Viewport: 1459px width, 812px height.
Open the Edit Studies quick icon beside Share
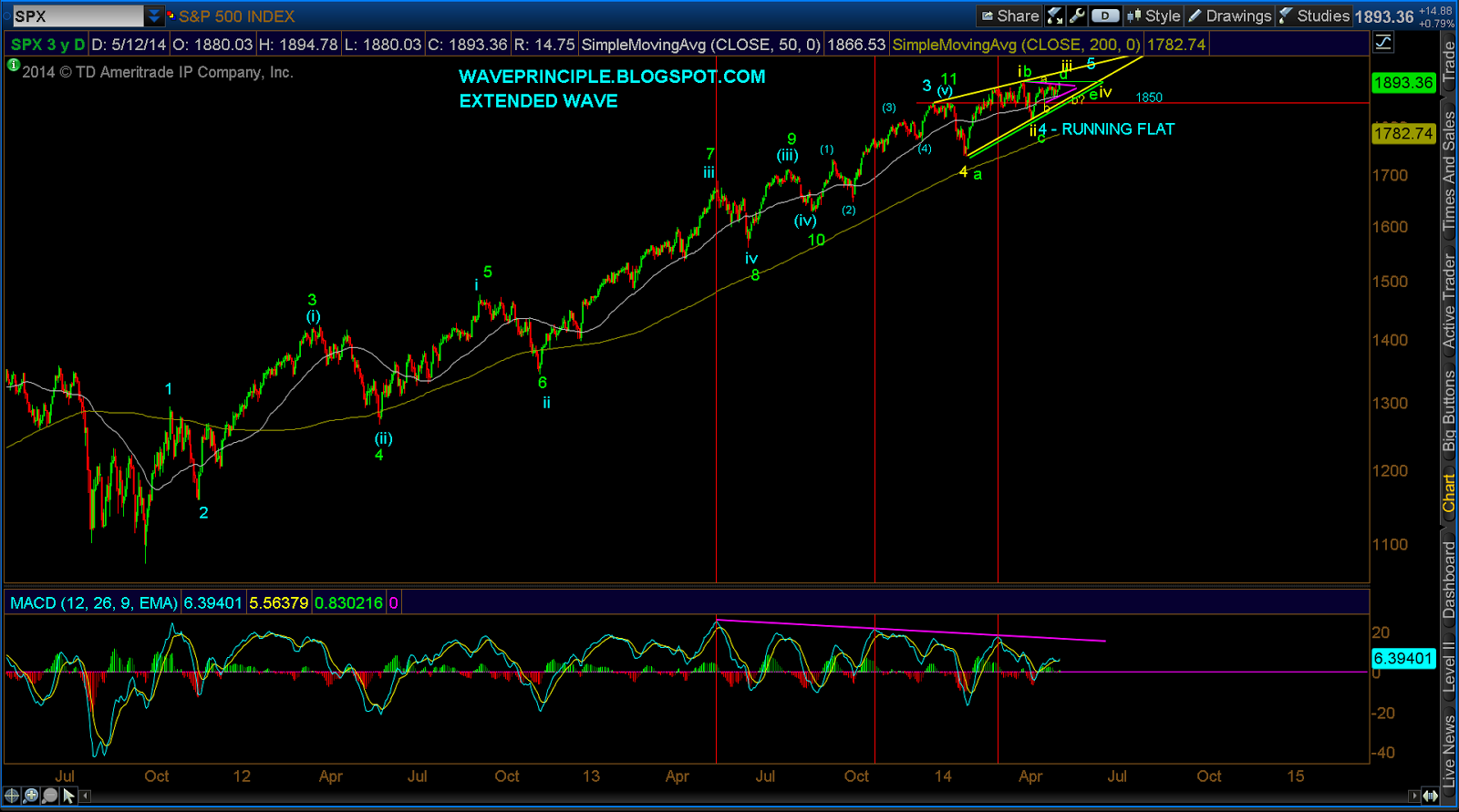1055,15
